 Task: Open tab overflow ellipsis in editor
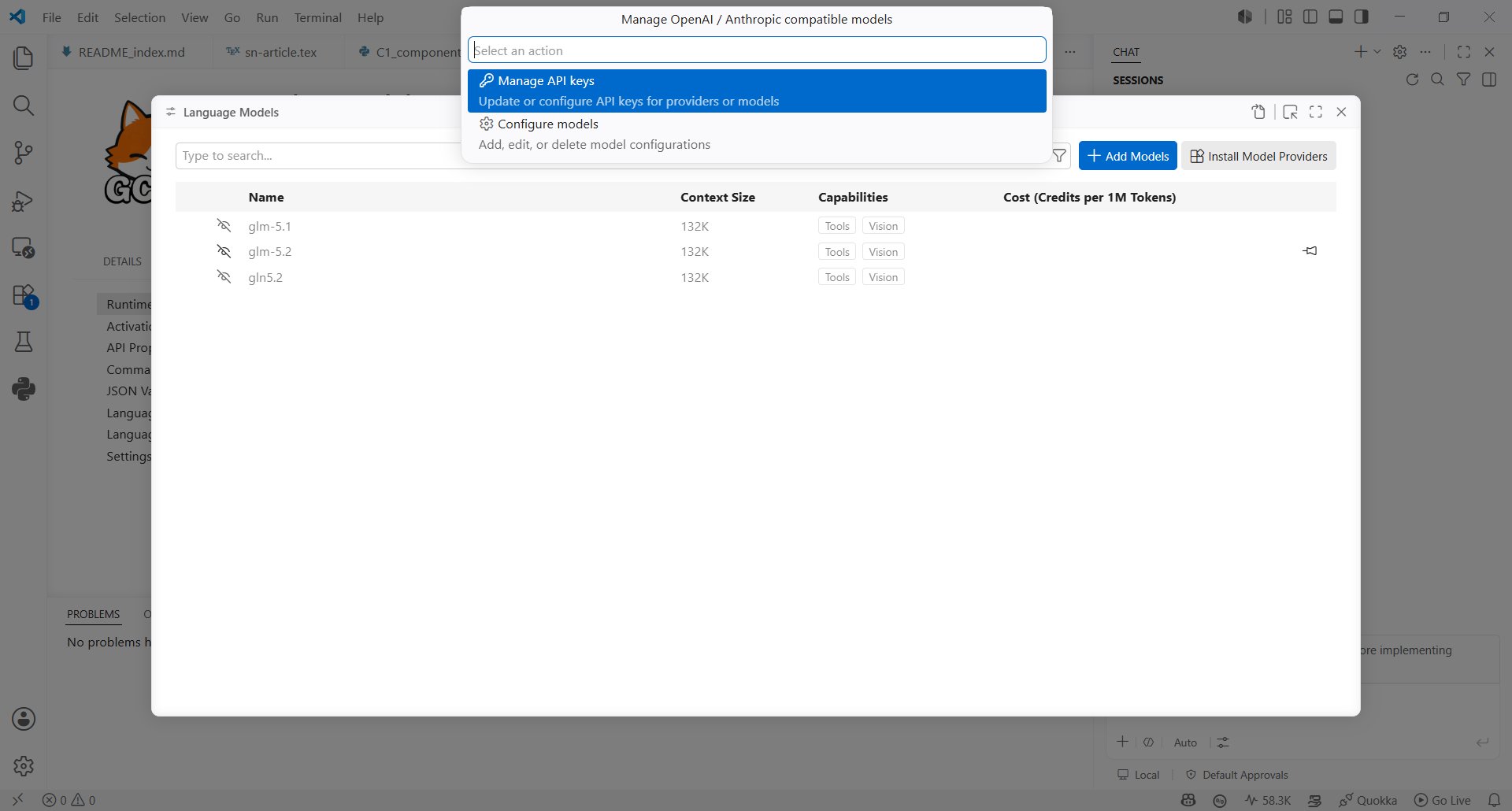[1070, 52]
